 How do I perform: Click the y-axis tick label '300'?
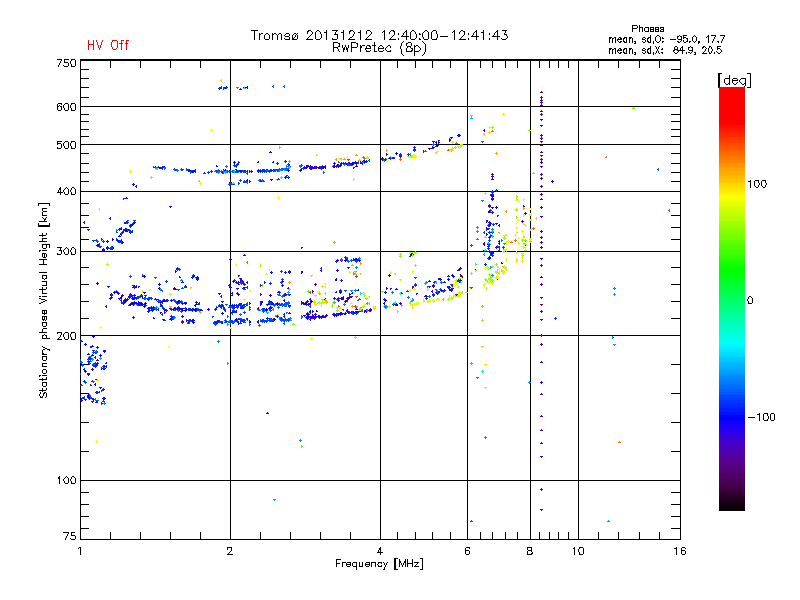(x=66, y=251)
